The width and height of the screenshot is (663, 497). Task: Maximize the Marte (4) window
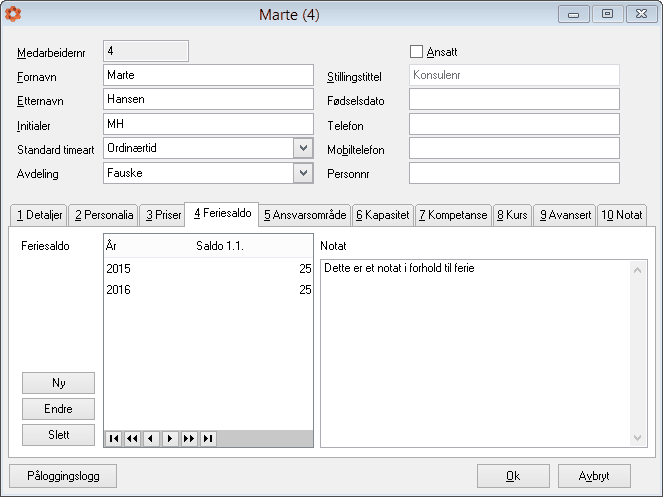tap(608, 14)
